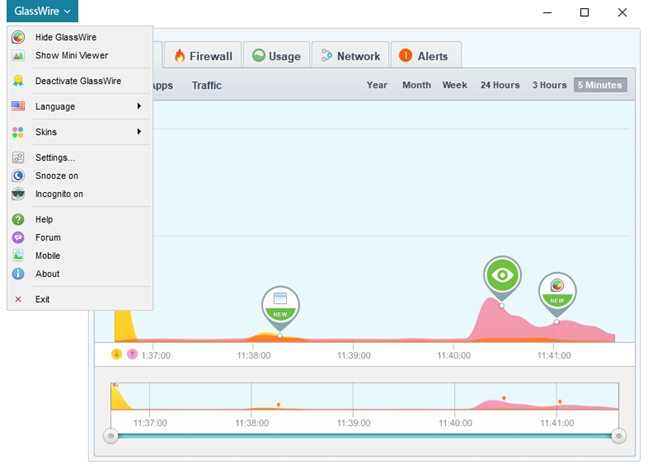Click the NEW app marker near 11:38
The height and width of the screenshot is (469, 648).
[x=281, y=307]
